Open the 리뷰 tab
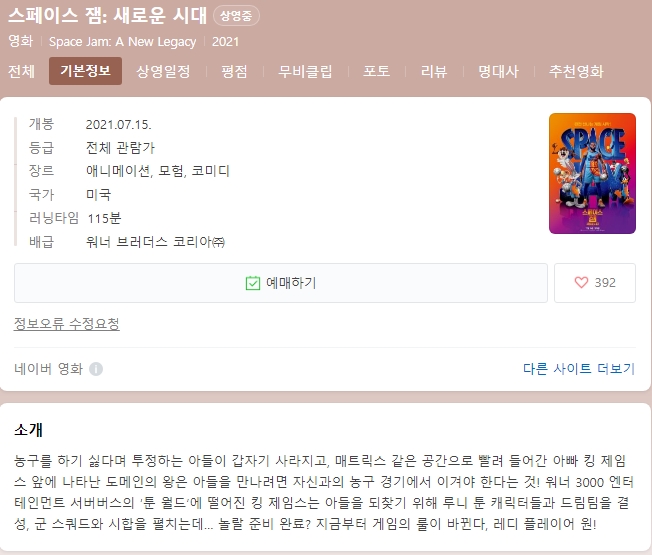The height and width of the screenshot is (555, 652). click(x=434, y=71)
